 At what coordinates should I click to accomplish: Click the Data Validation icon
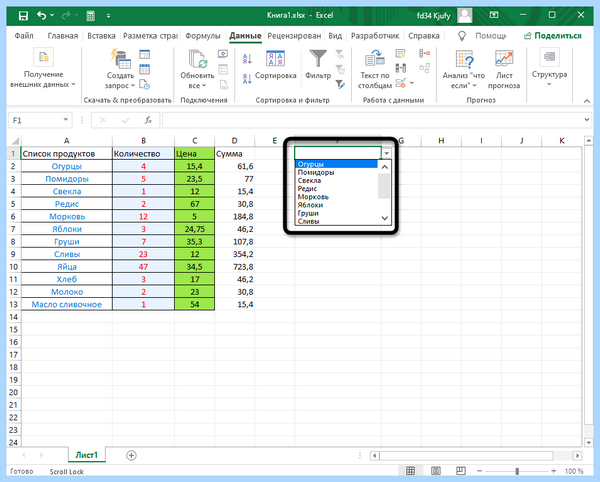tap(401, 83)
